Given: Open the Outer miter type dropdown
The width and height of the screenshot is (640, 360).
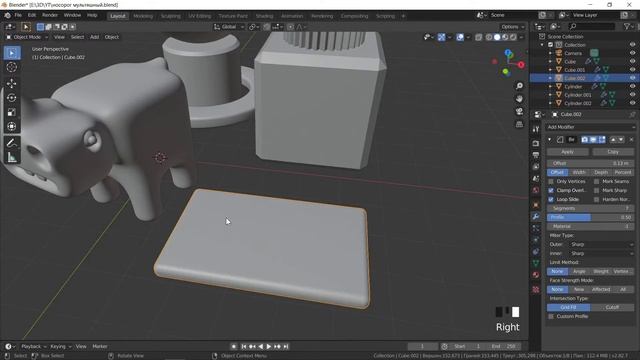Looking at the screenshot, I should [x=602, y=244].
